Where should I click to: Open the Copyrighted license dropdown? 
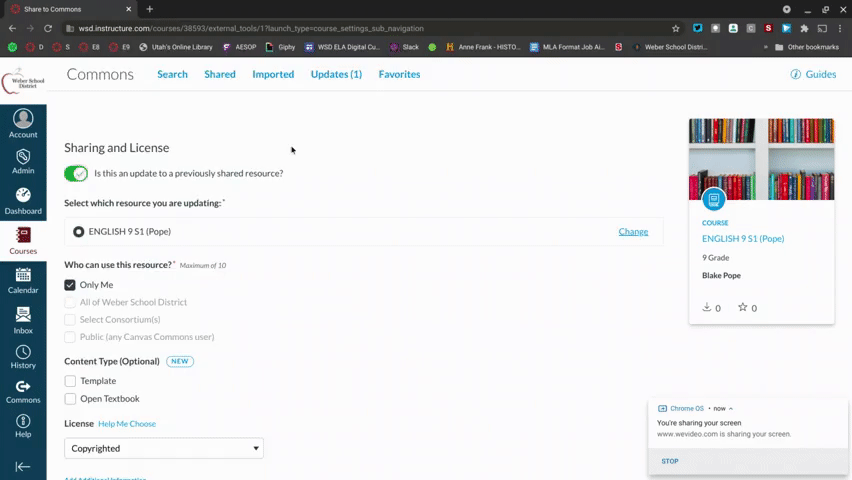coord(164,448)
